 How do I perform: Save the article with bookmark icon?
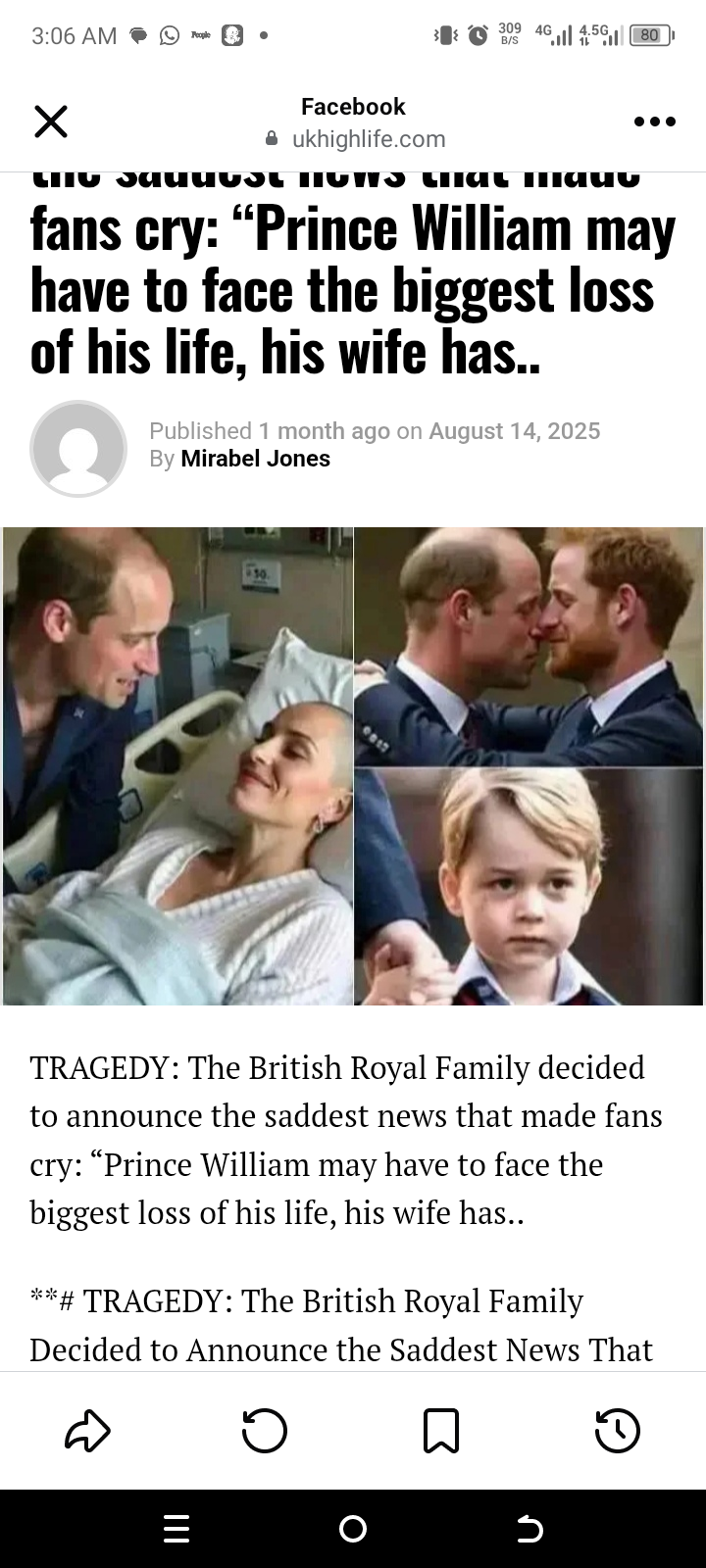(x=441, y=1431)
